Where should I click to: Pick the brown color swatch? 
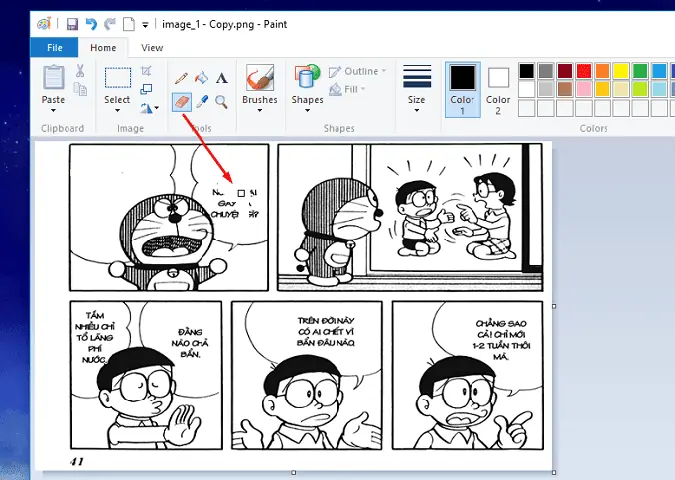click(565, 89)
